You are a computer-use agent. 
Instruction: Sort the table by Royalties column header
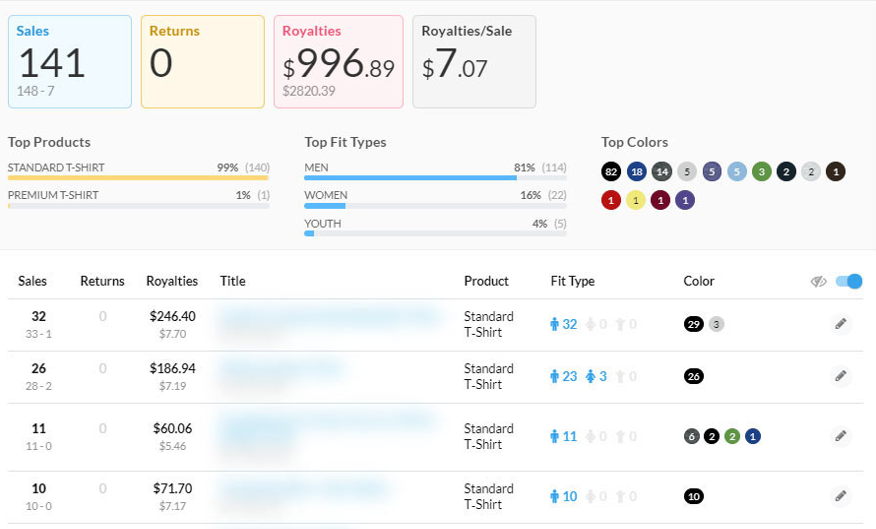[x=172, y=282]
